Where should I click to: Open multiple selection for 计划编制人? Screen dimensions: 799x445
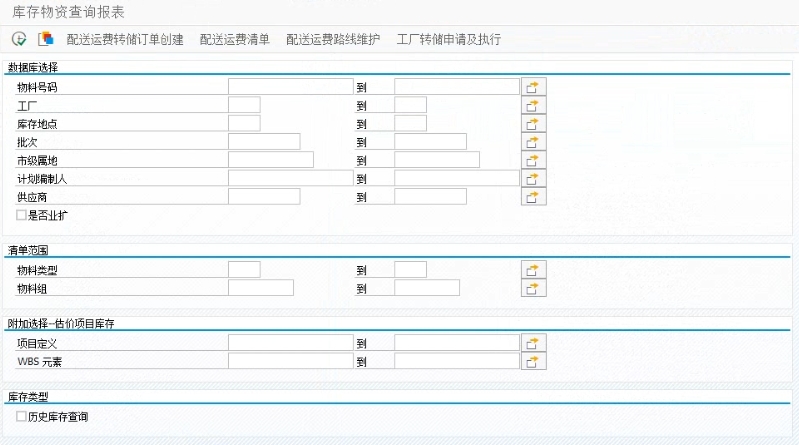click(534, 178)
